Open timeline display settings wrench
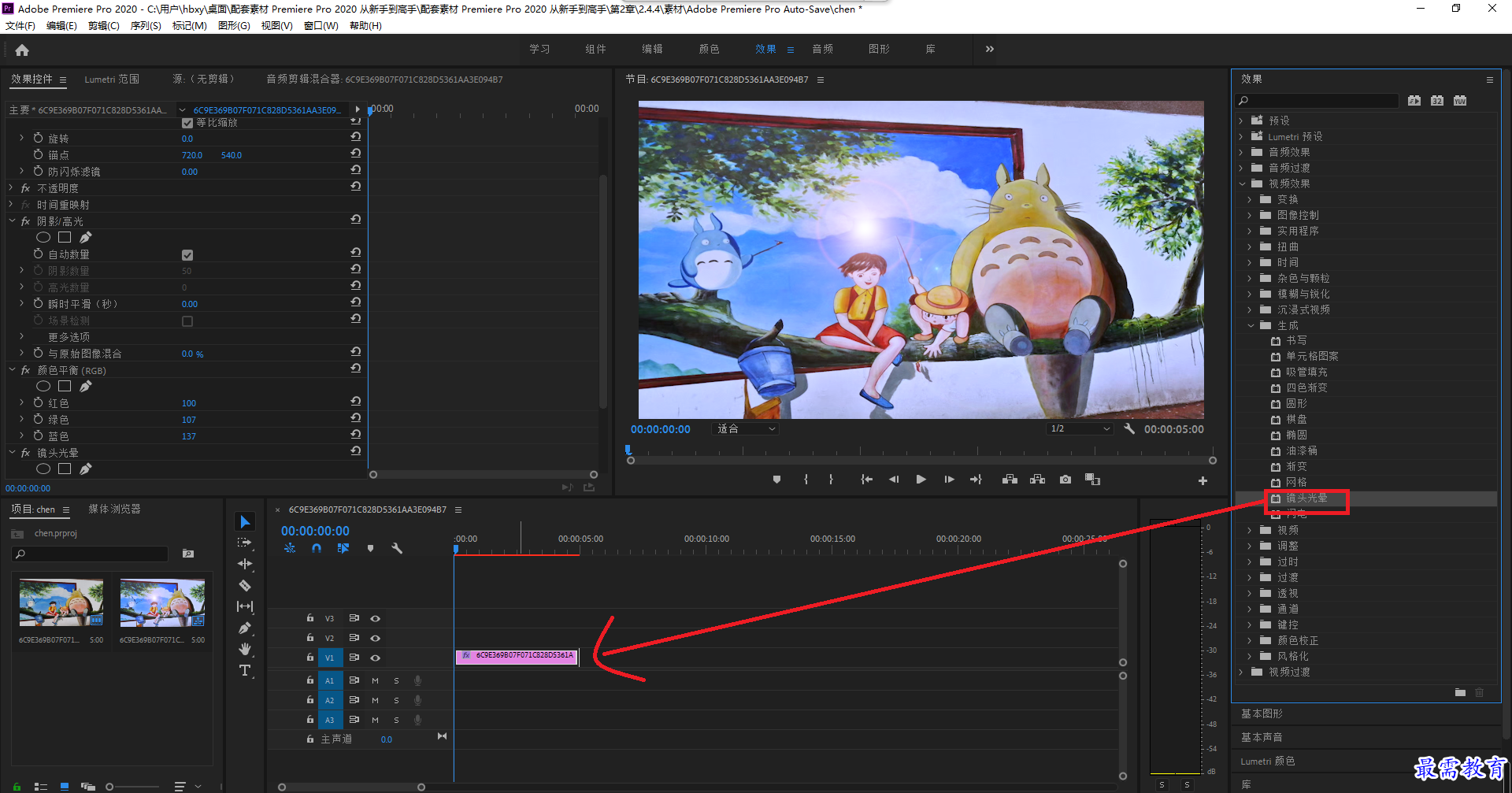The width and height of the screenshot is (1512, 793). click(397, 548)
